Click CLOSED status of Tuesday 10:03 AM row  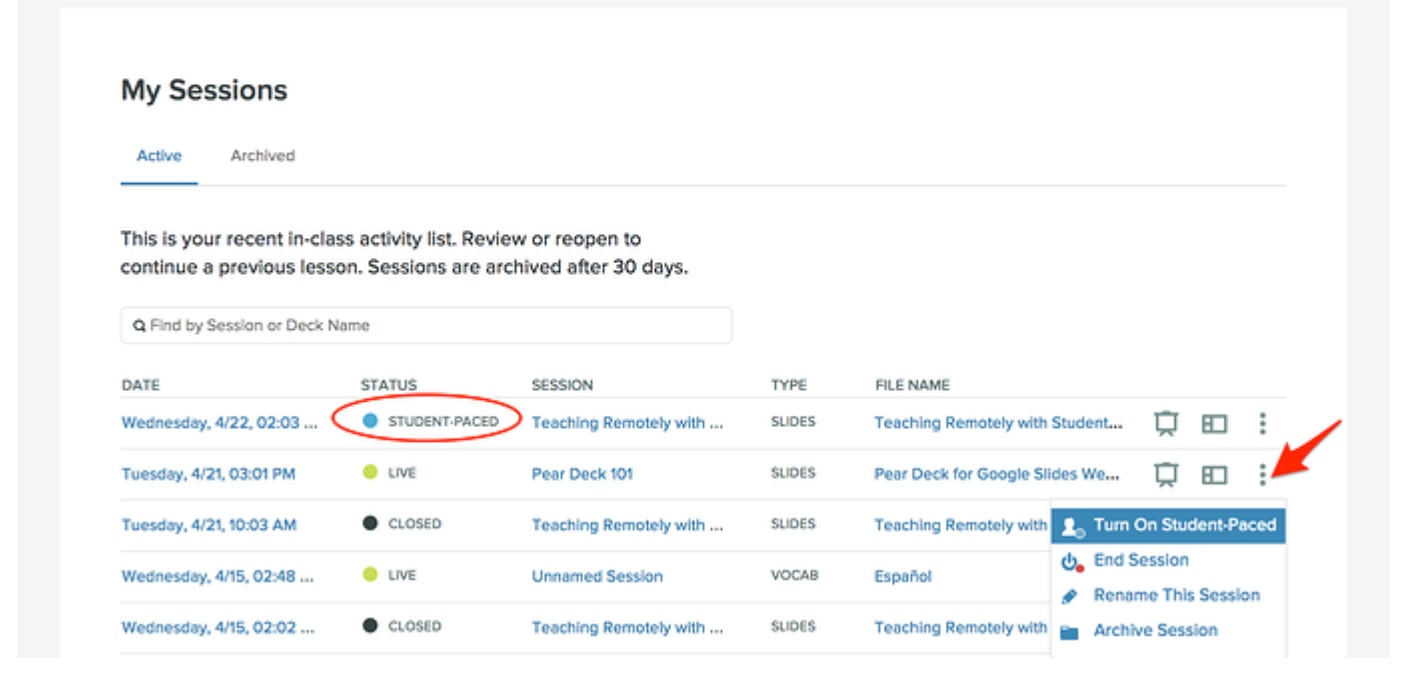click(x=414, y=524)
